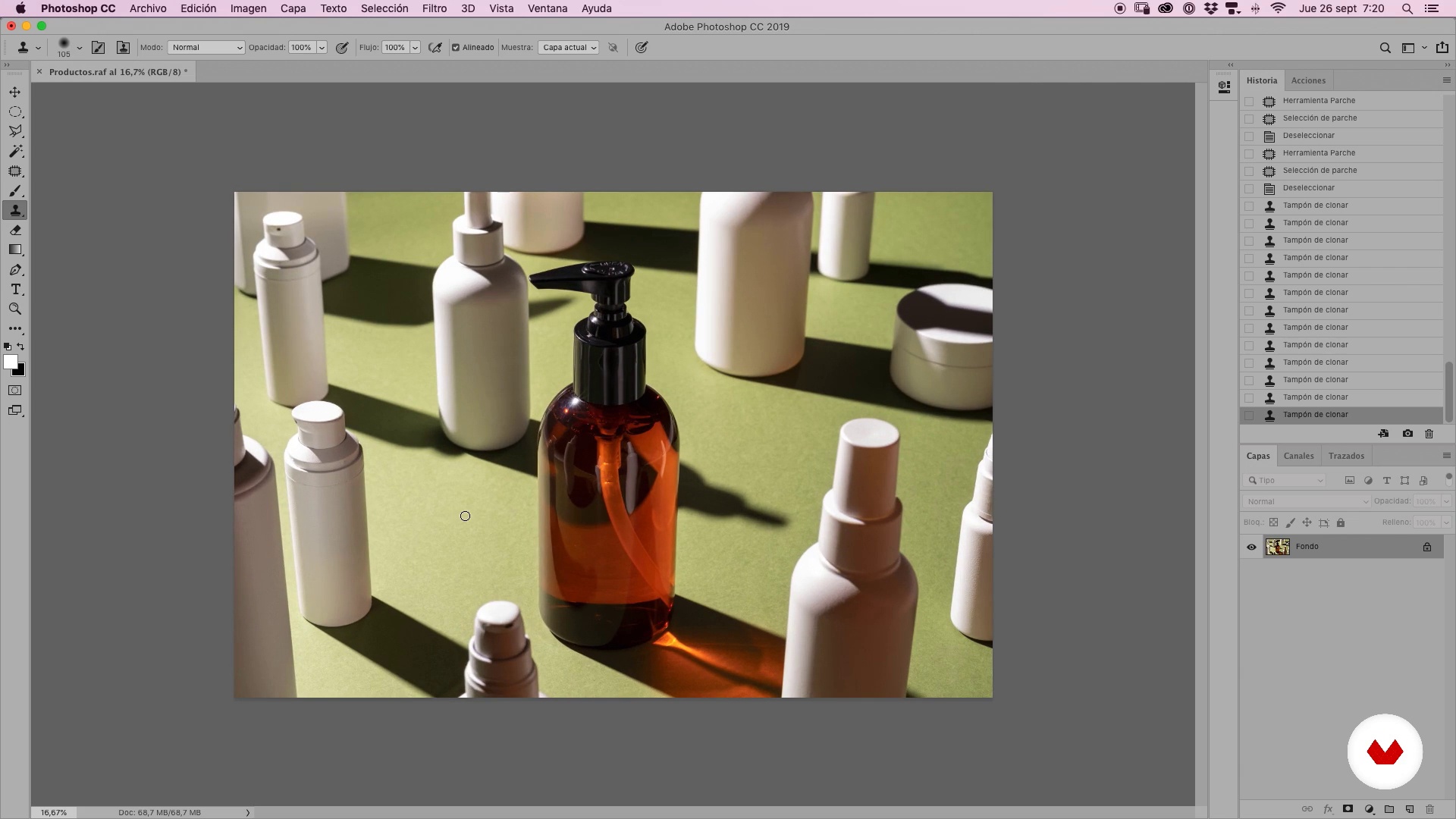Screen dimensions: 1456x819
Task: Select the Gradient tool
Action: (x=15, y=250)
